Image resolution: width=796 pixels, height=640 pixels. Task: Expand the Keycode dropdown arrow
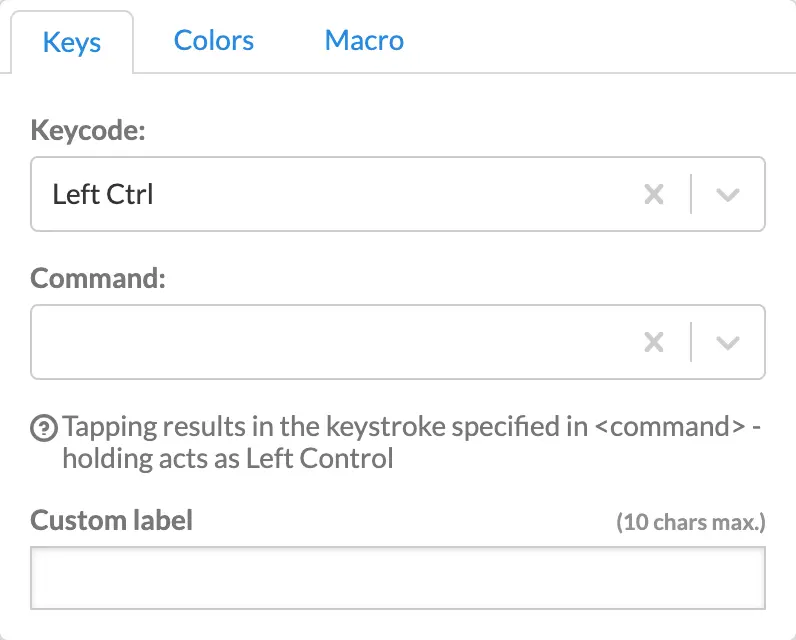tap(728, 194)
